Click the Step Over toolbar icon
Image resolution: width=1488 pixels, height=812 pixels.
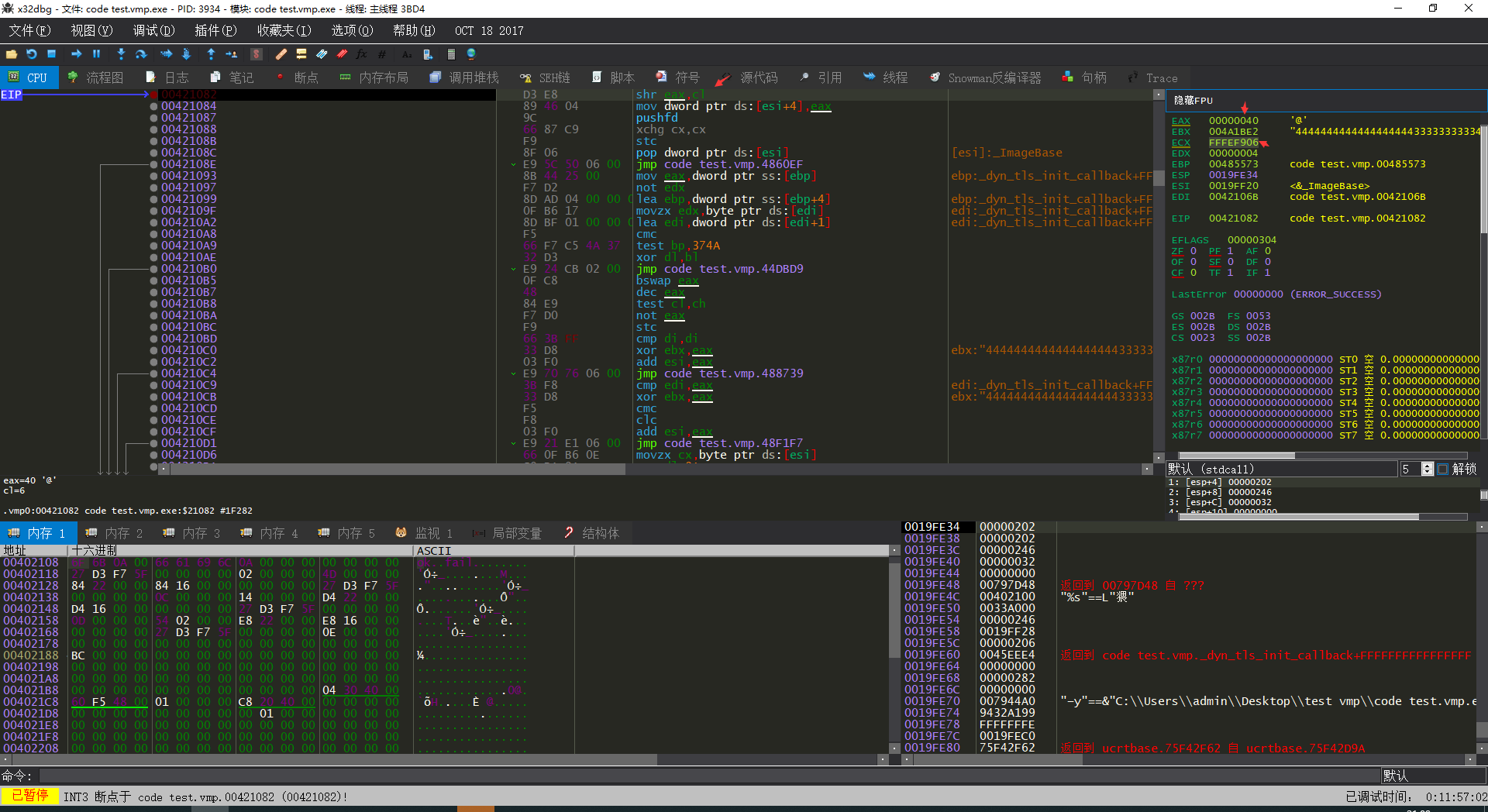[141, 54]
